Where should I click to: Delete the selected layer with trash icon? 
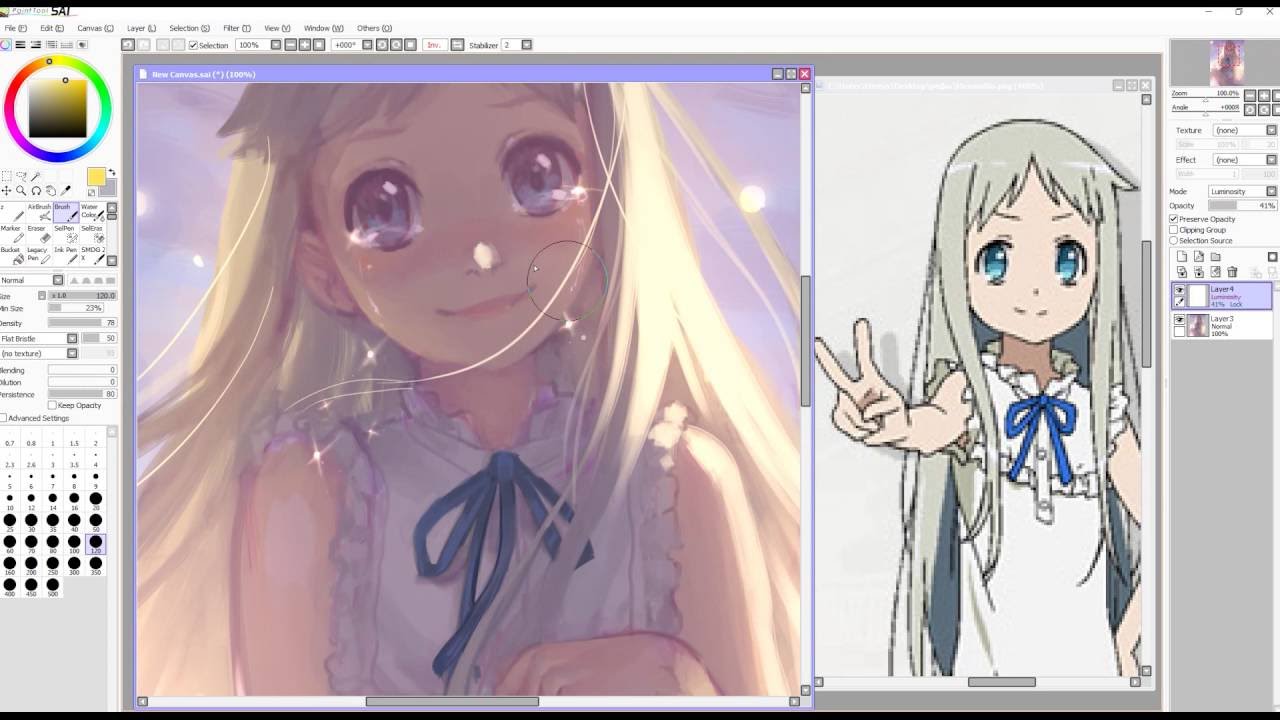[1232, 272]
